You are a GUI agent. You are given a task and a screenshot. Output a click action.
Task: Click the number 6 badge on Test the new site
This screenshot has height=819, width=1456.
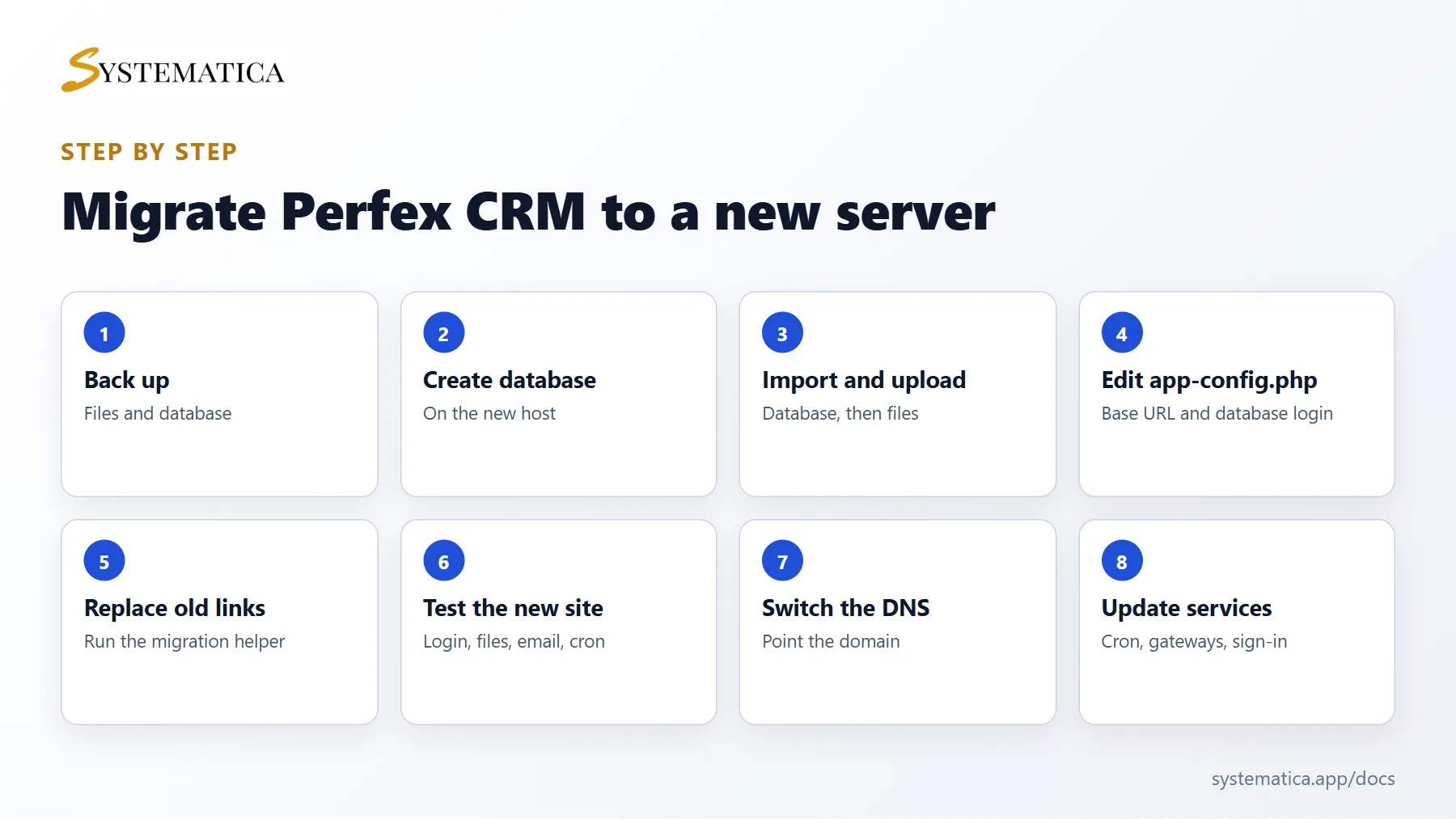(x=444, y=560)
